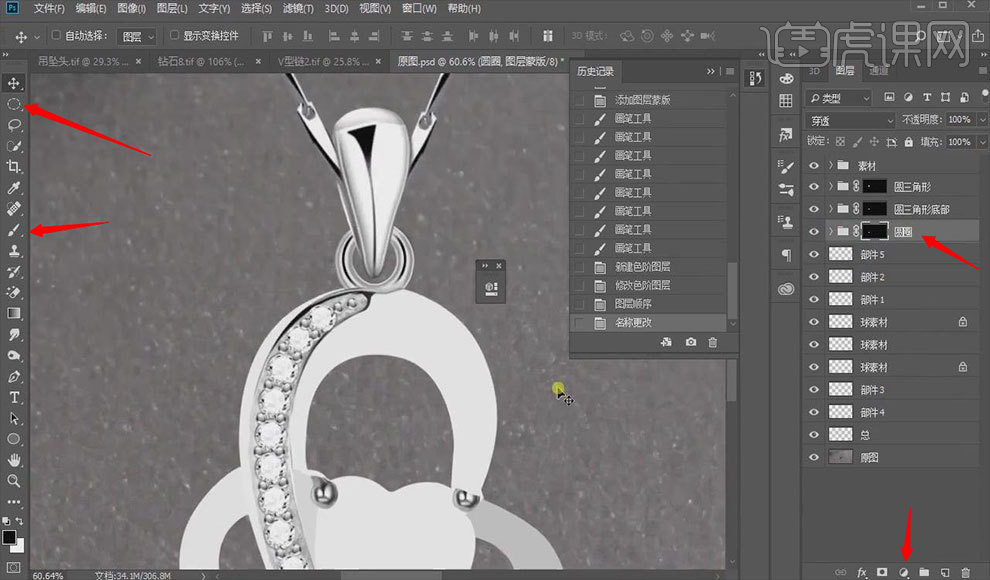Enable the 显示变换控件 checkbox
The width and height of the screenshot is (990, 580).
[175, 36]
